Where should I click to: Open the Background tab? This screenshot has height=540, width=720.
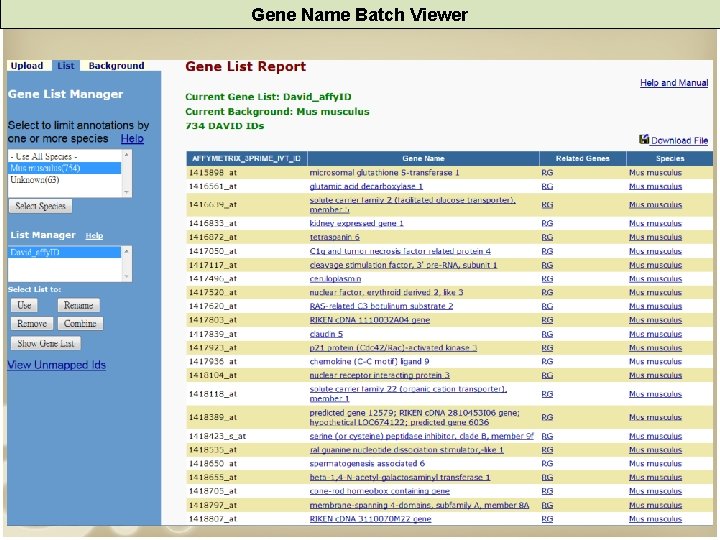click(116, 66)
